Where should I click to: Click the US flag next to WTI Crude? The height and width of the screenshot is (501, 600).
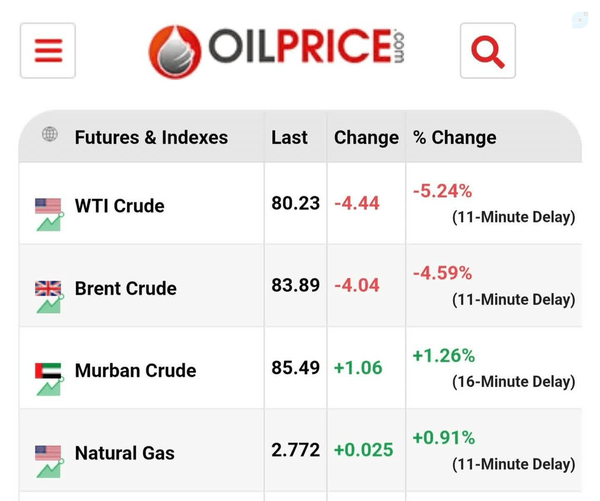(48, 206)
